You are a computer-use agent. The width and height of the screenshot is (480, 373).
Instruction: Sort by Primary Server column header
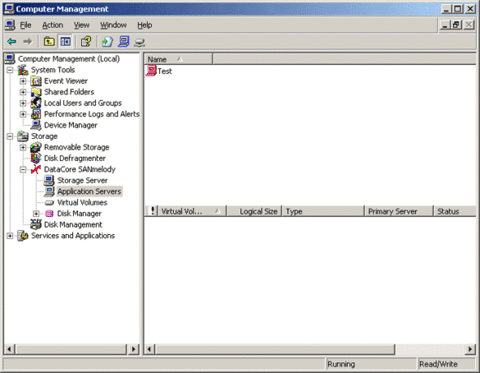point(399,211)
